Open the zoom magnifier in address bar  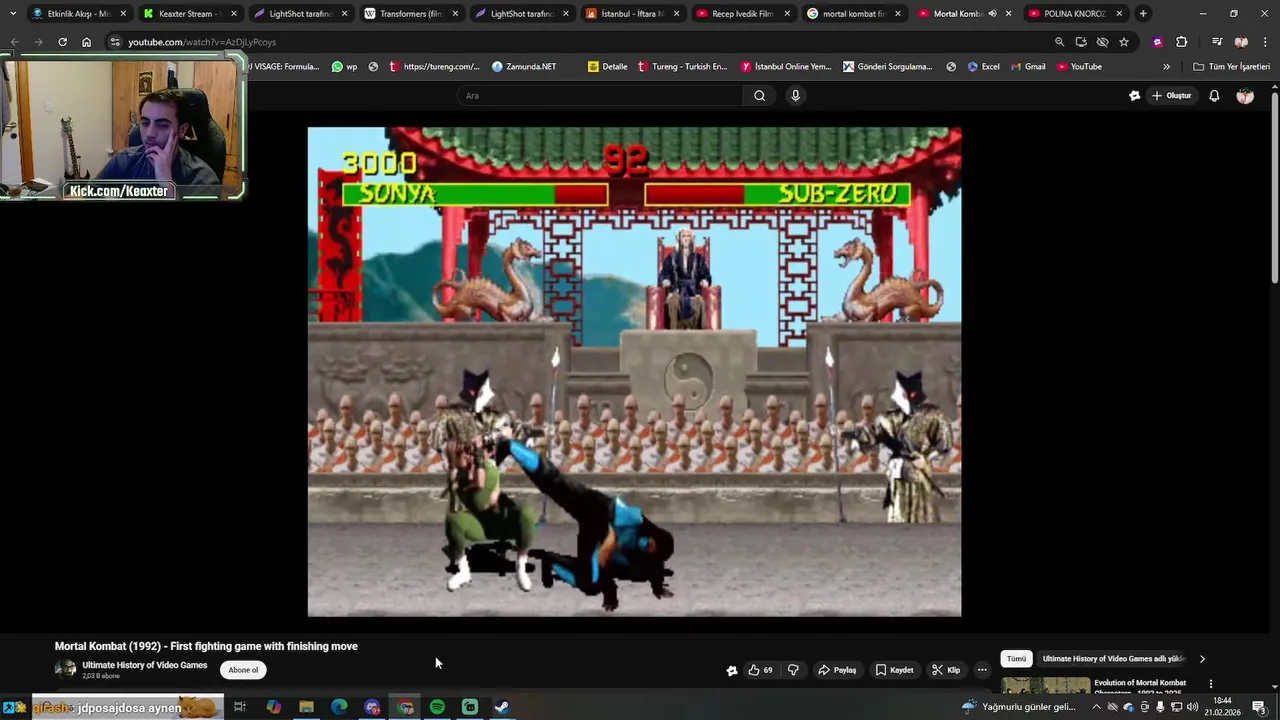[x=1059, y=42]
